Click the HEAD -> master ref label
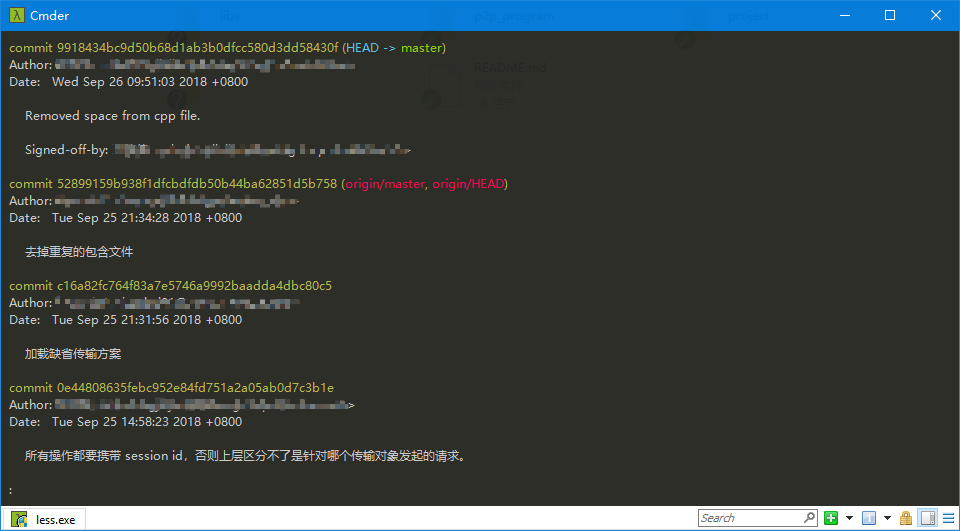Viewport: 960px width, 531px height. click(x=394, y=48)
